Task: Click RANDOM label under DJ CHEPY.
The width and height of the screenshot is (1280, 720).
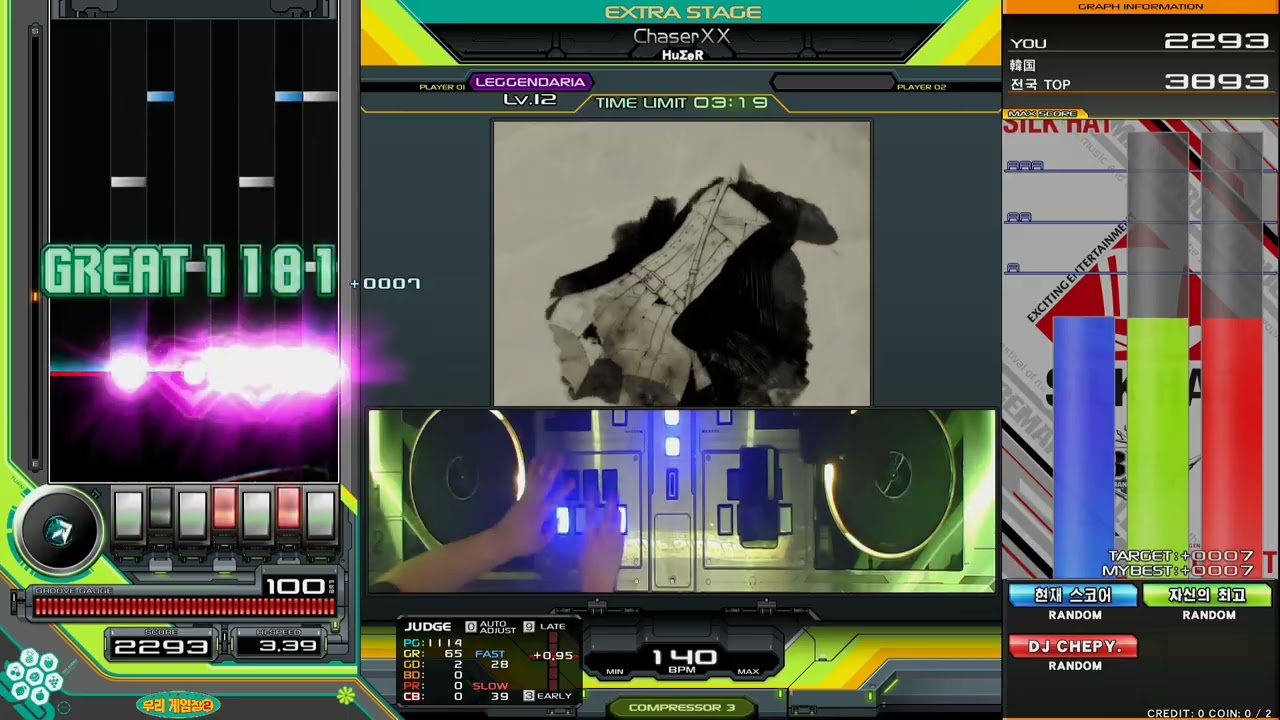Action: 1075,666
